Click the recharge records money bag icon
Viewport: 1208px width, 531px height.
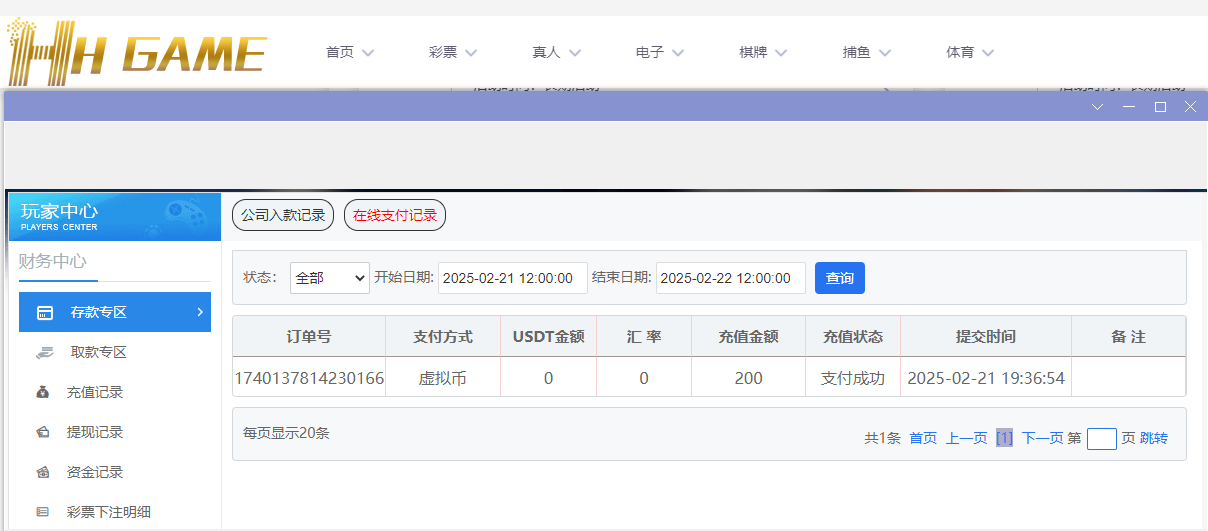43,392
